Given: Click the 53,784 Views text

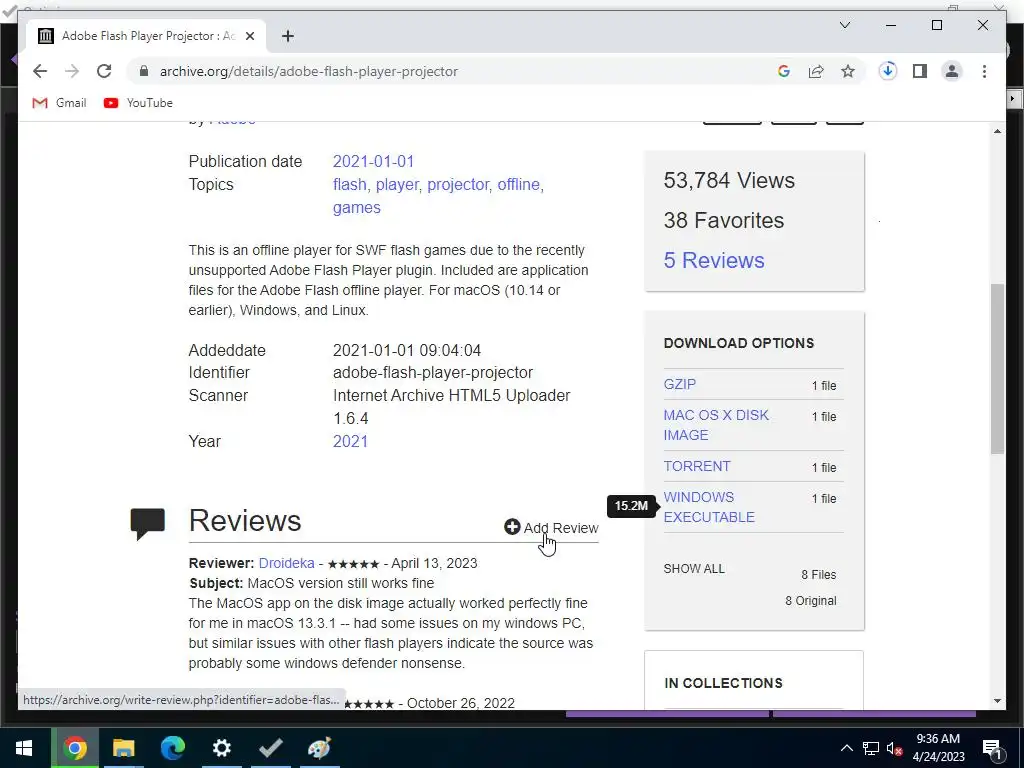Looking at the screenshot, I should click(729, 180).
